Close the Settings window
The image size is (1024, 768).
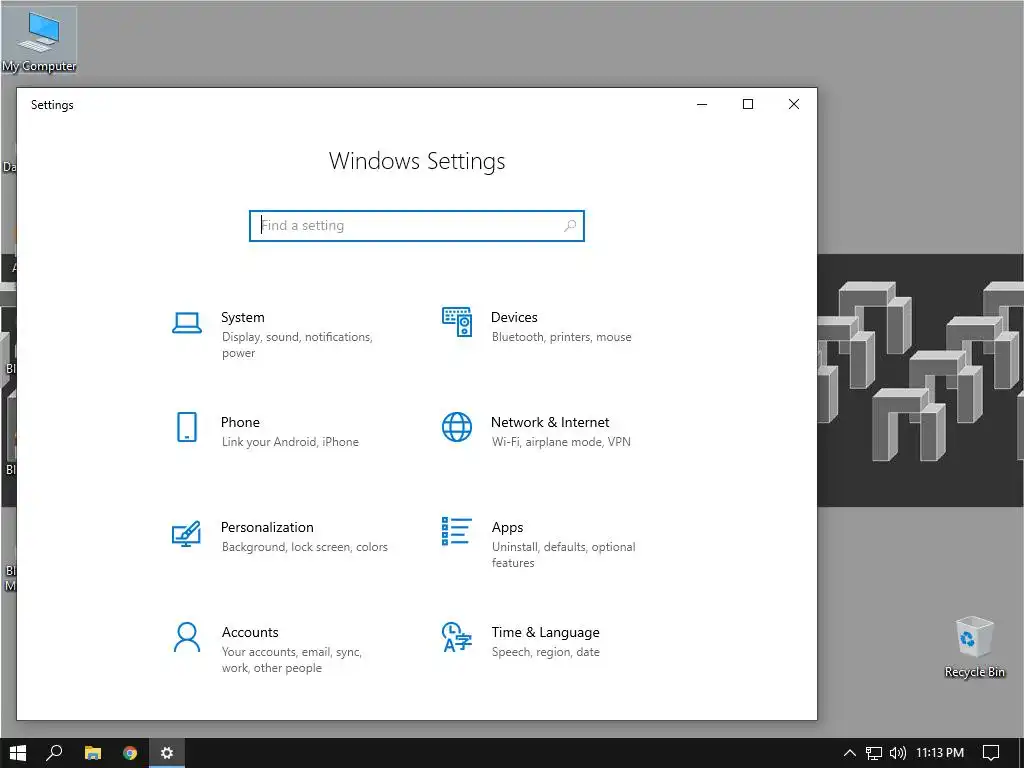tap(793, 104)
